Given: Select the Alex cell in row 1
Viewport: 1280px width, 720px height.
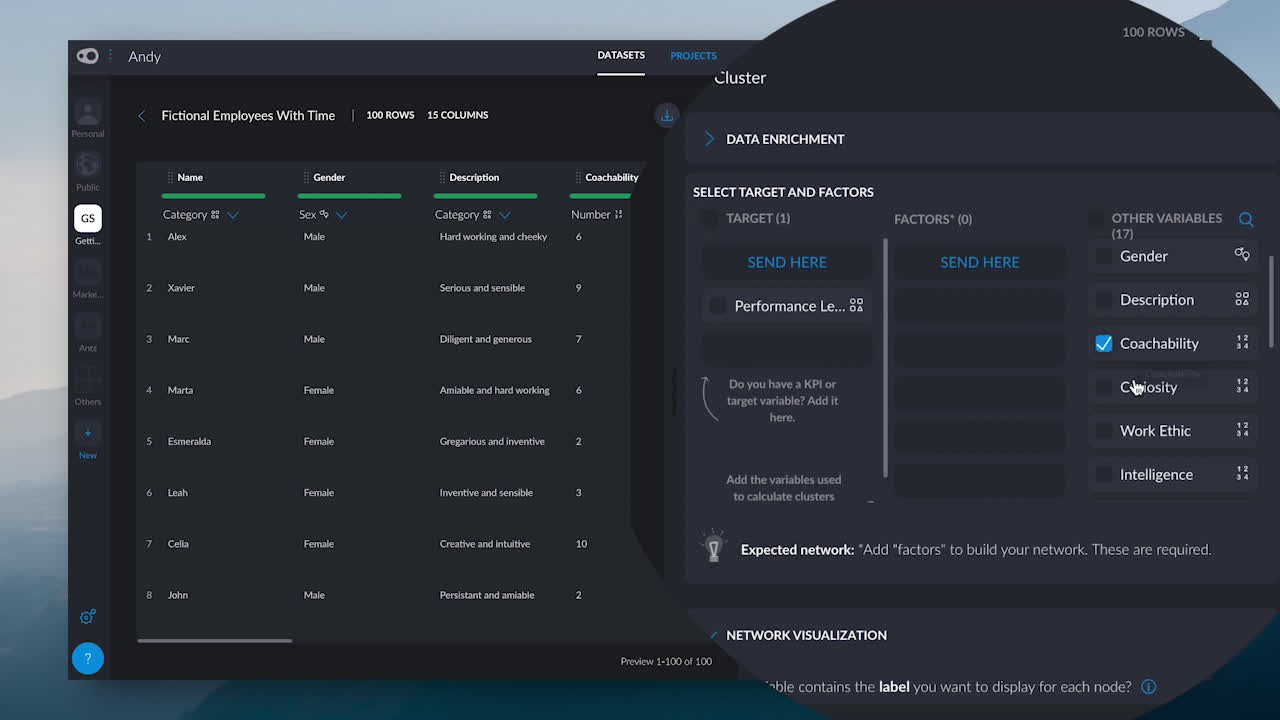Looking at the screenshot, I should (x=177, y=237).
